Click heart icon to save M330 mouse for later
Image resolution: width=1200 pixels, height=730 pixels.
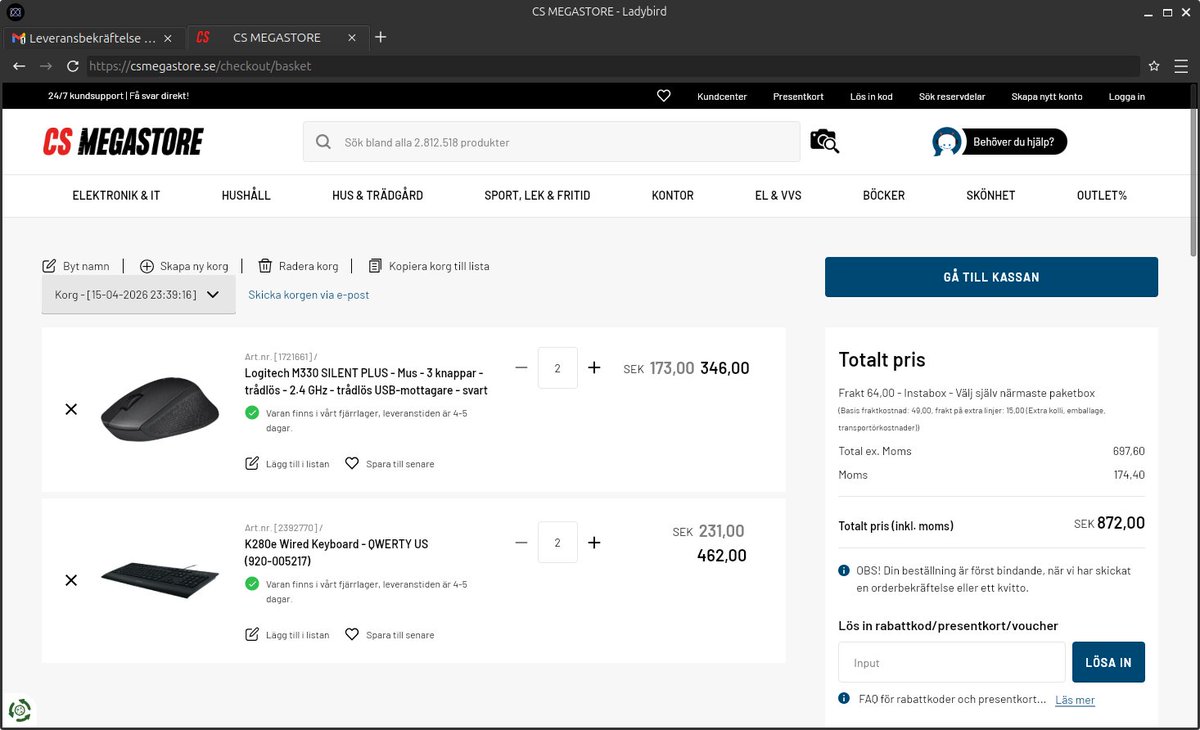click(352, 464)
